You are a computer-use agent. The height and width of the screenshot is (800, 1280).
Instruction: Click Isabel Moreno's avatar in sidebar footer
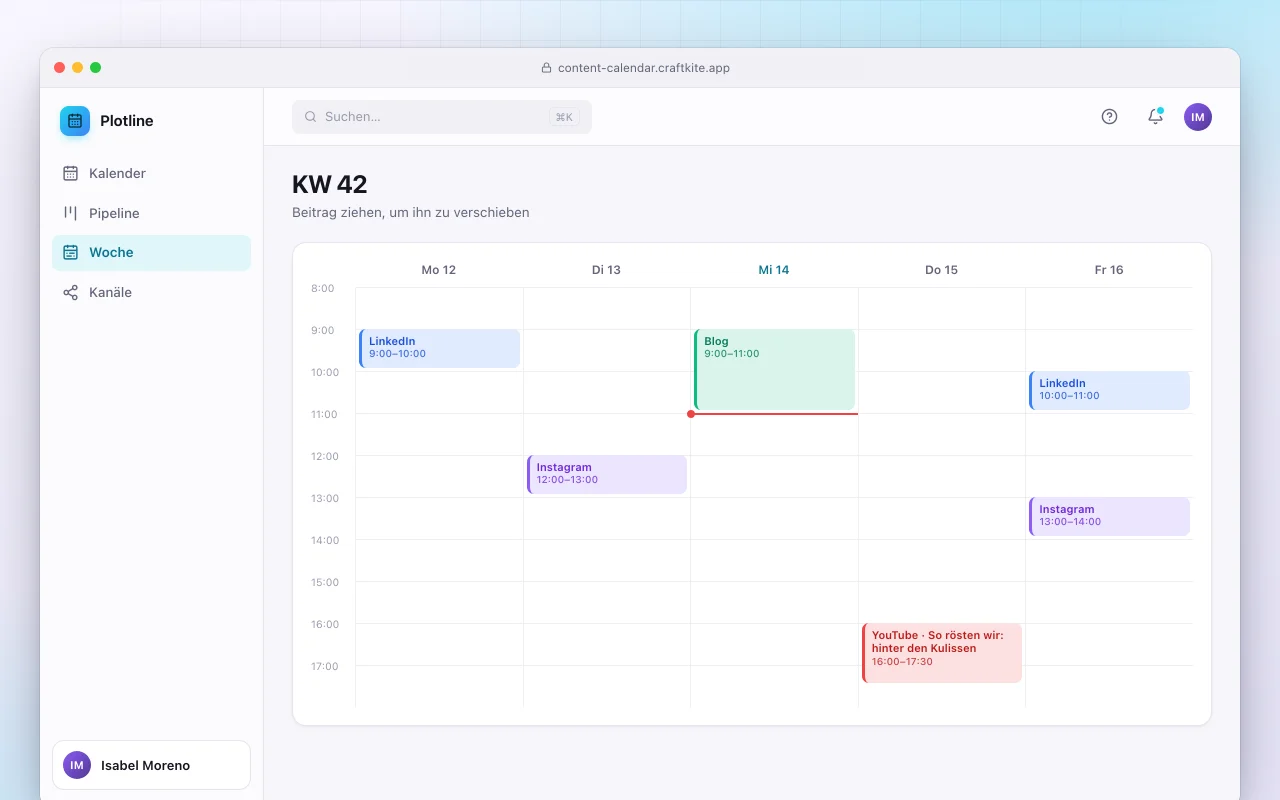[77, 765]
